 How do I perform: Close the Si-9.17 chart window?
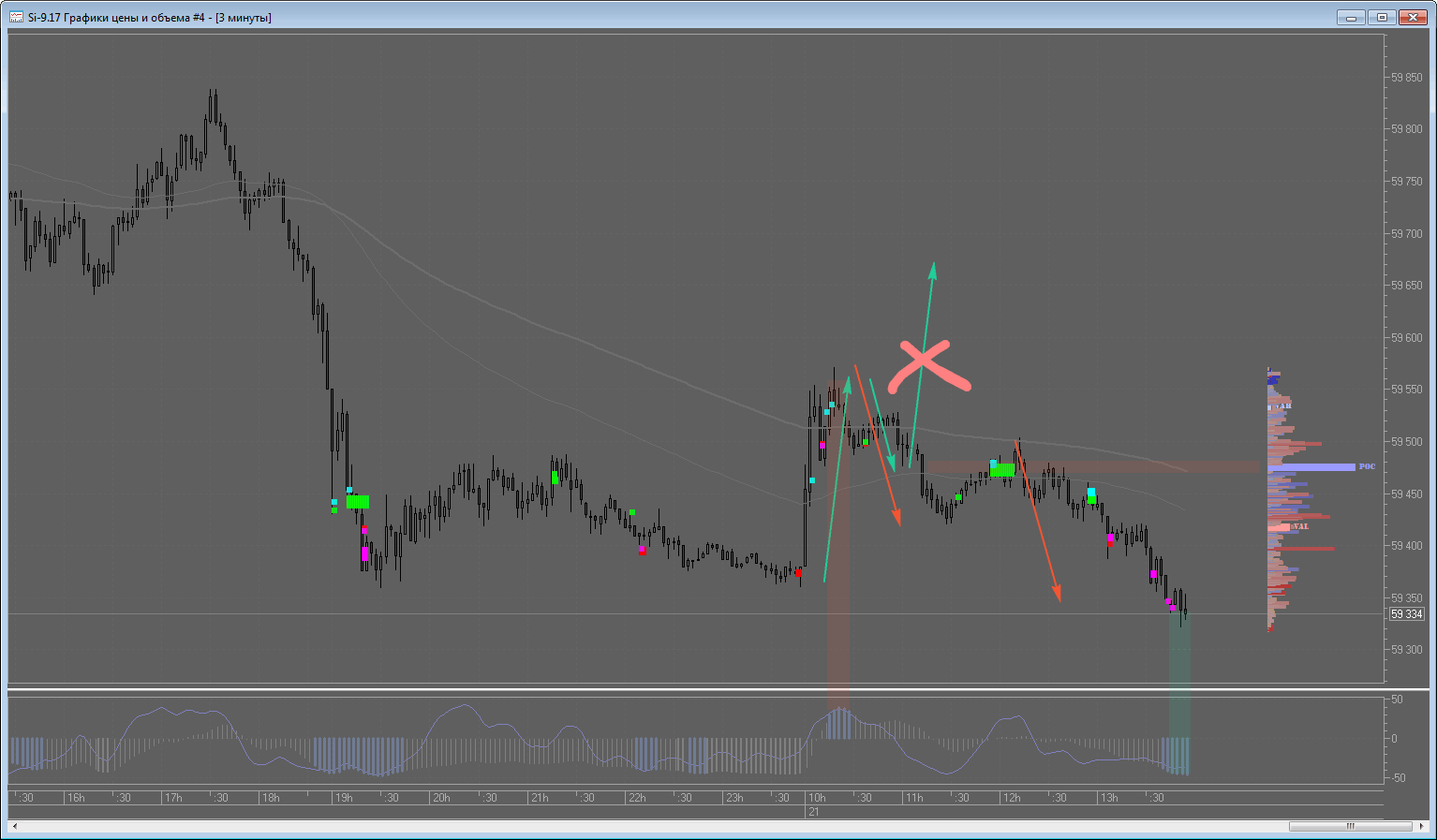(x=1412, y=17)
